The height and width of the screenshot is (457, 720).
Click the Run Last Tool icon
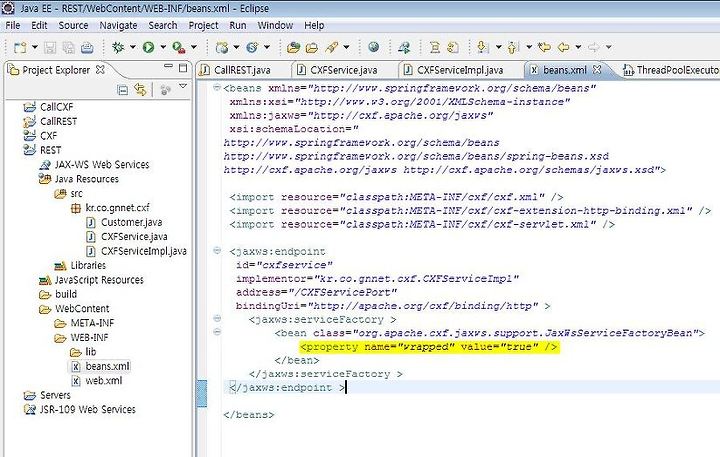click(x=179, y=47)
